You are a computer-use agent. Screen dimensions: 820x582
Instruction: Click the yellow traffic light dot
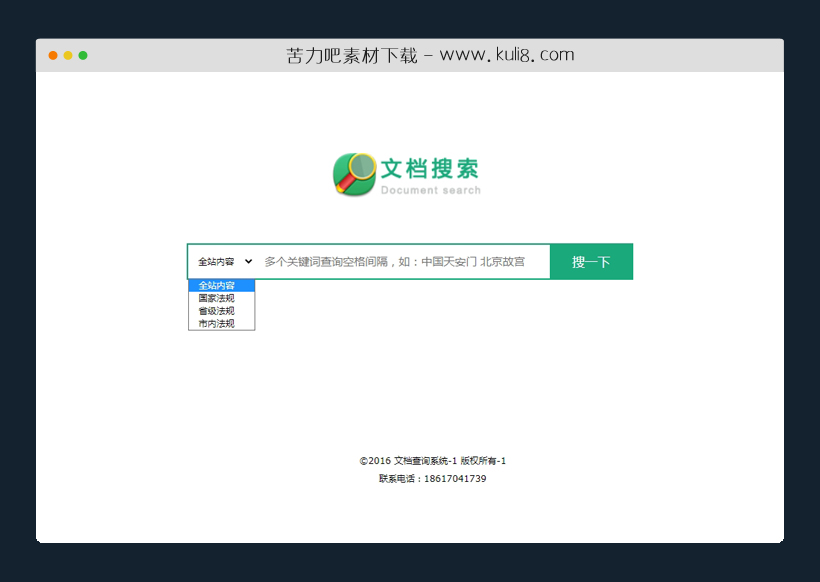point(66,56)
